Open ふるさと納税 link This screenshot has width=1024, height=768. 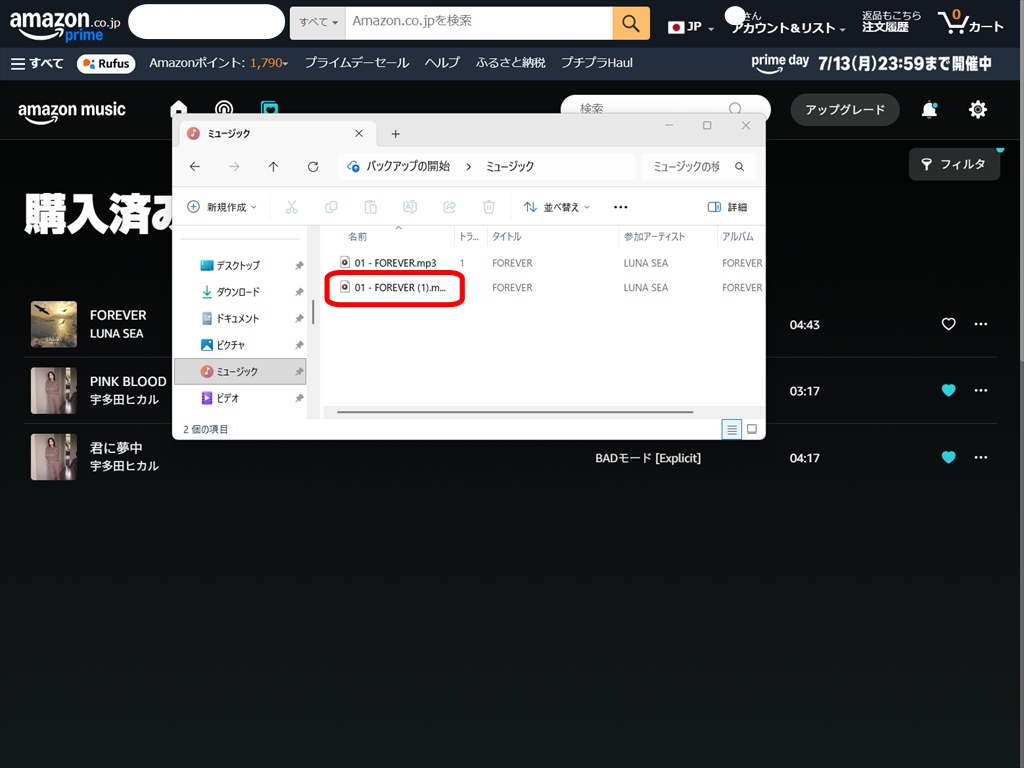click(511, 63)
